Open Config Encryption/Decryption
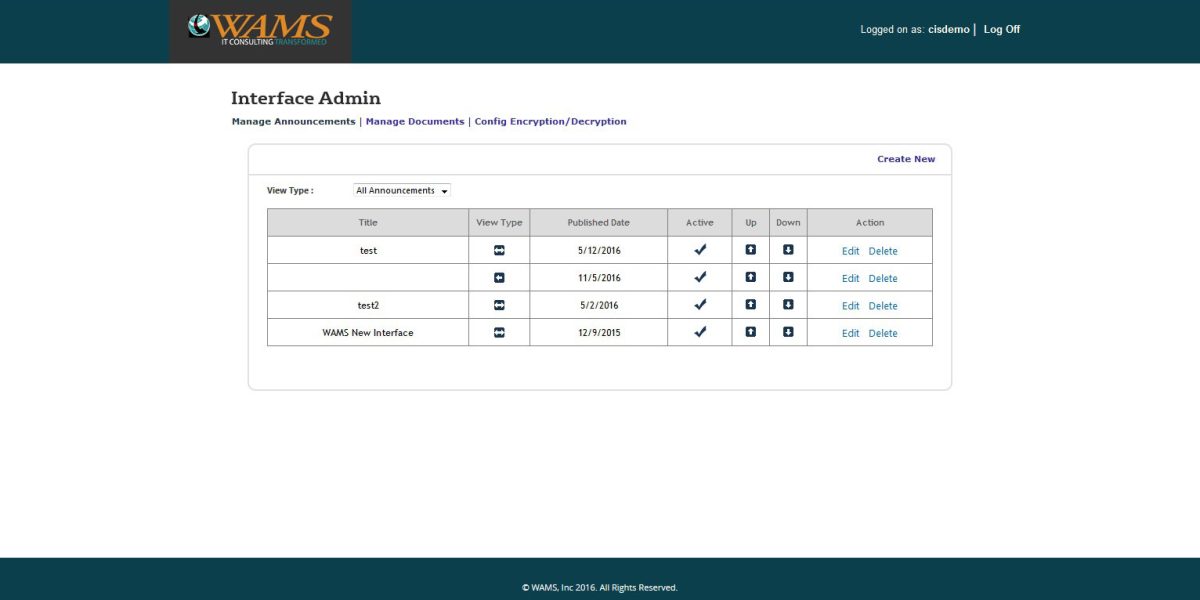Image resolution: width=1200 pixels, height=600 pixels. tap(550, 121)
